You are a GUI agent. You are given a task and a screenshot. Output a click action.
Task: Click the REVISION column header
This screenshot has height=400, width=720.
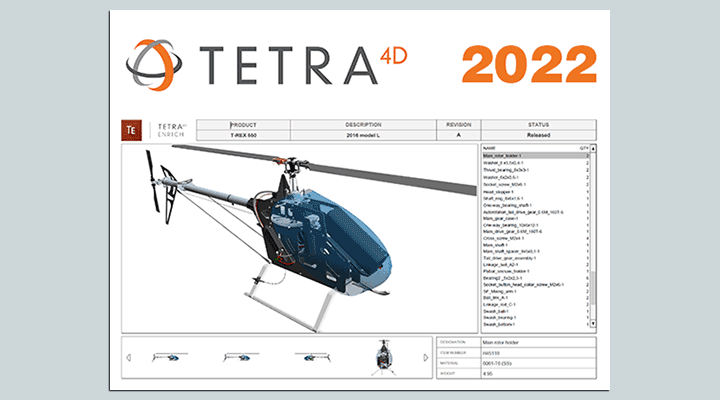coord(458,125)
